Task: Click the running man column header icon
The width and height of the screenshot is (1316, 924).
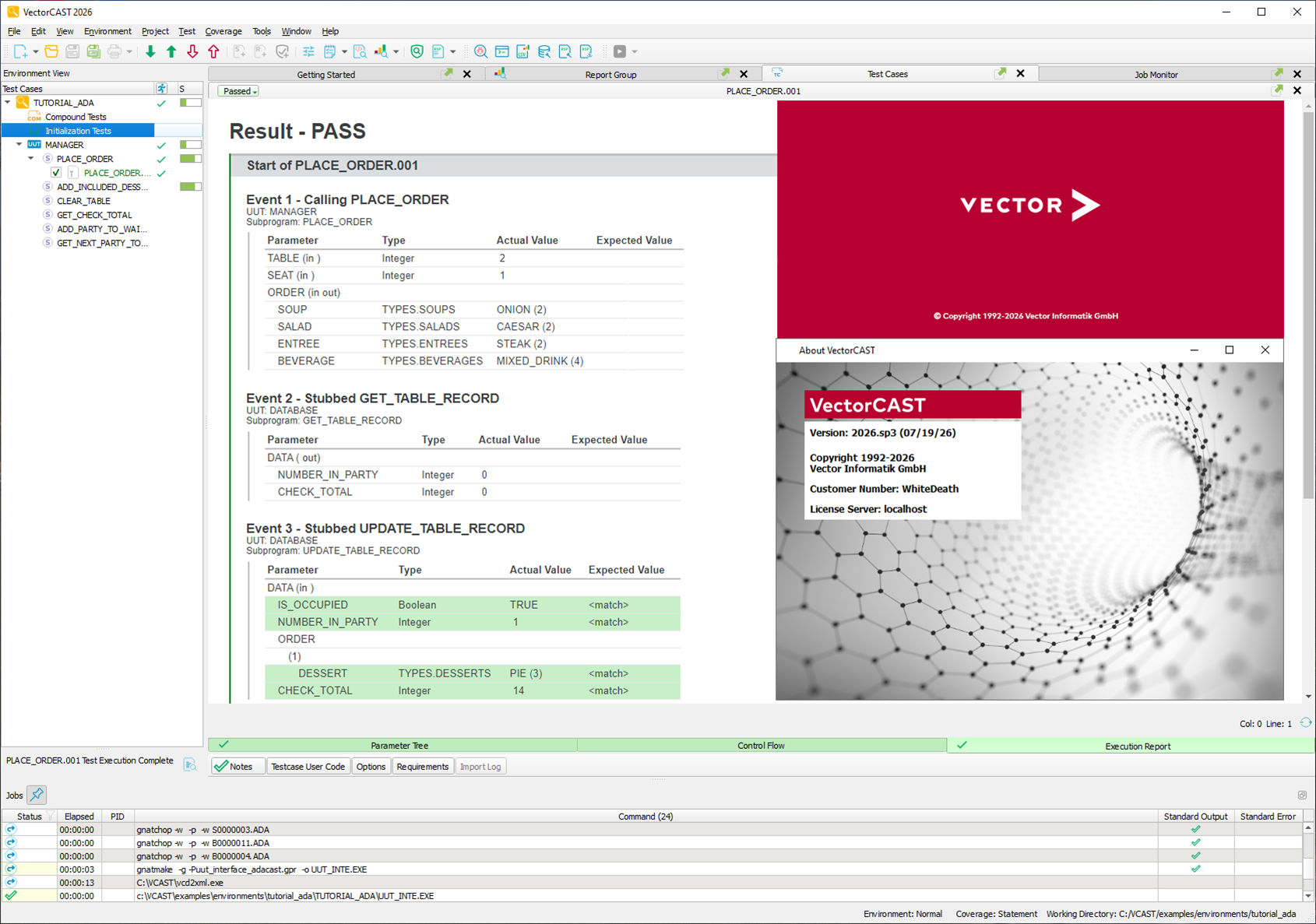Action: (161, 88)
